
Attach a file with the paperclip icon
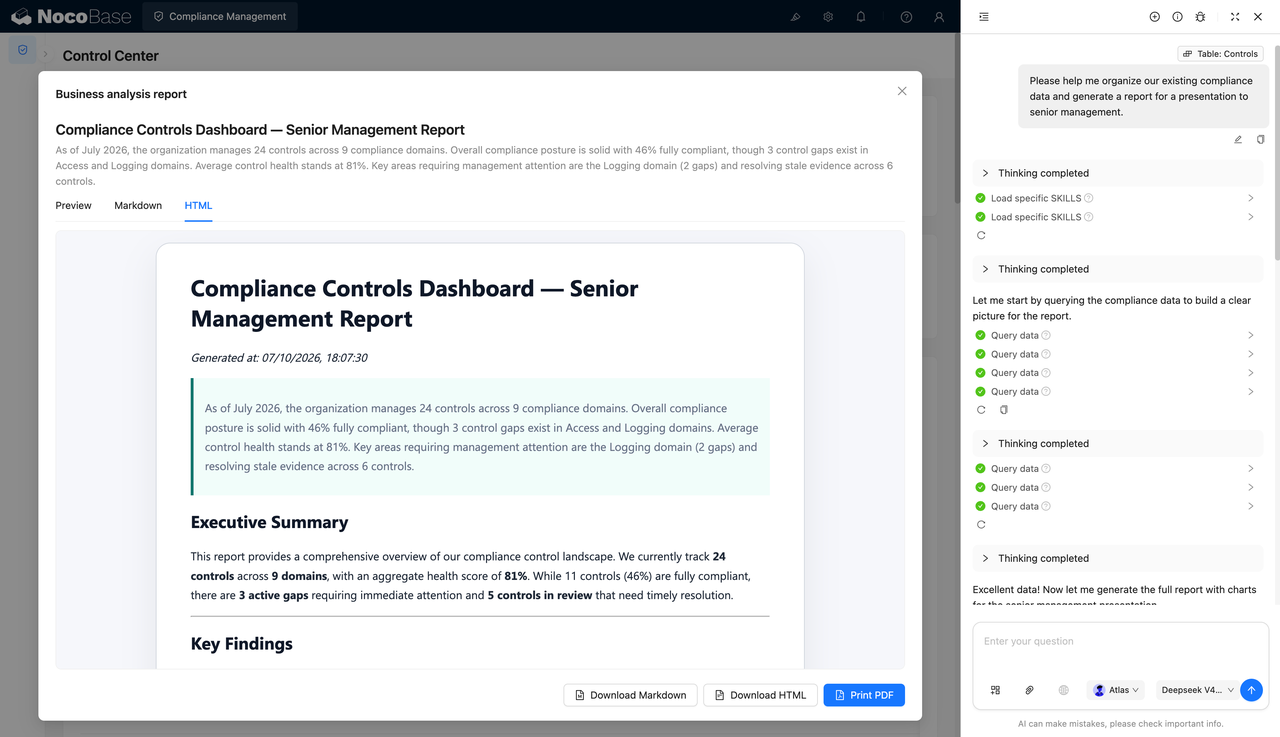click(x=1029, y=690)
